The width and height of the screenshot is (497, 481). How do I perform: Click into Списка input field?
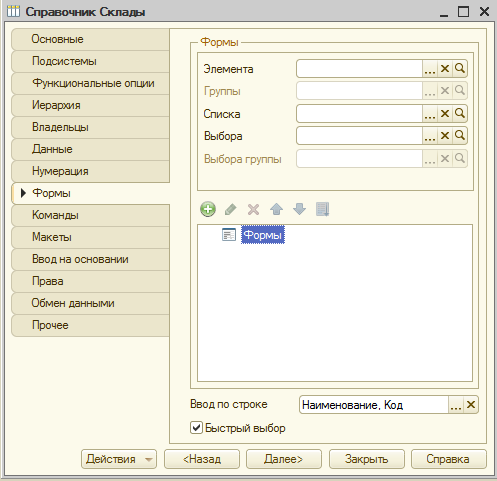click(359, 114)
